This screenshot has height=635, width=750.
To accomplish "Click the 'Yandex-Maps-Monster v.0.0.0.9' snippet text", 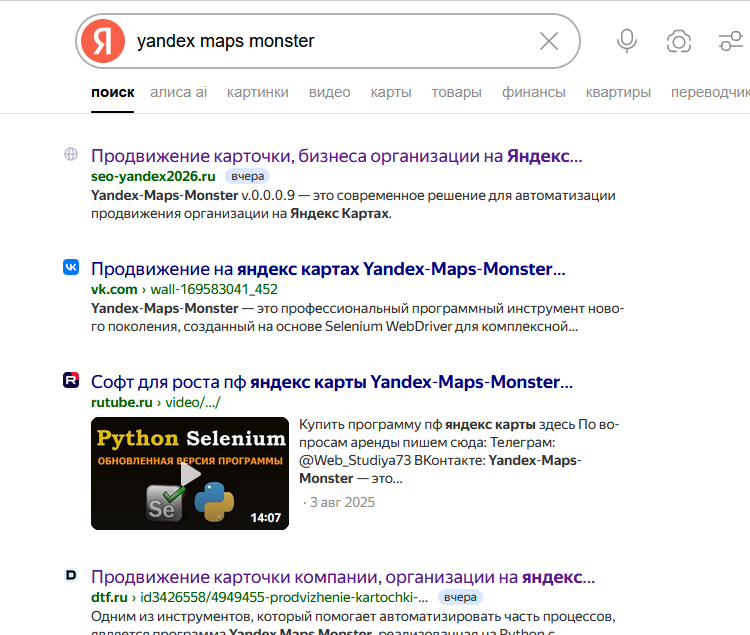I will [x=353, y=204].
